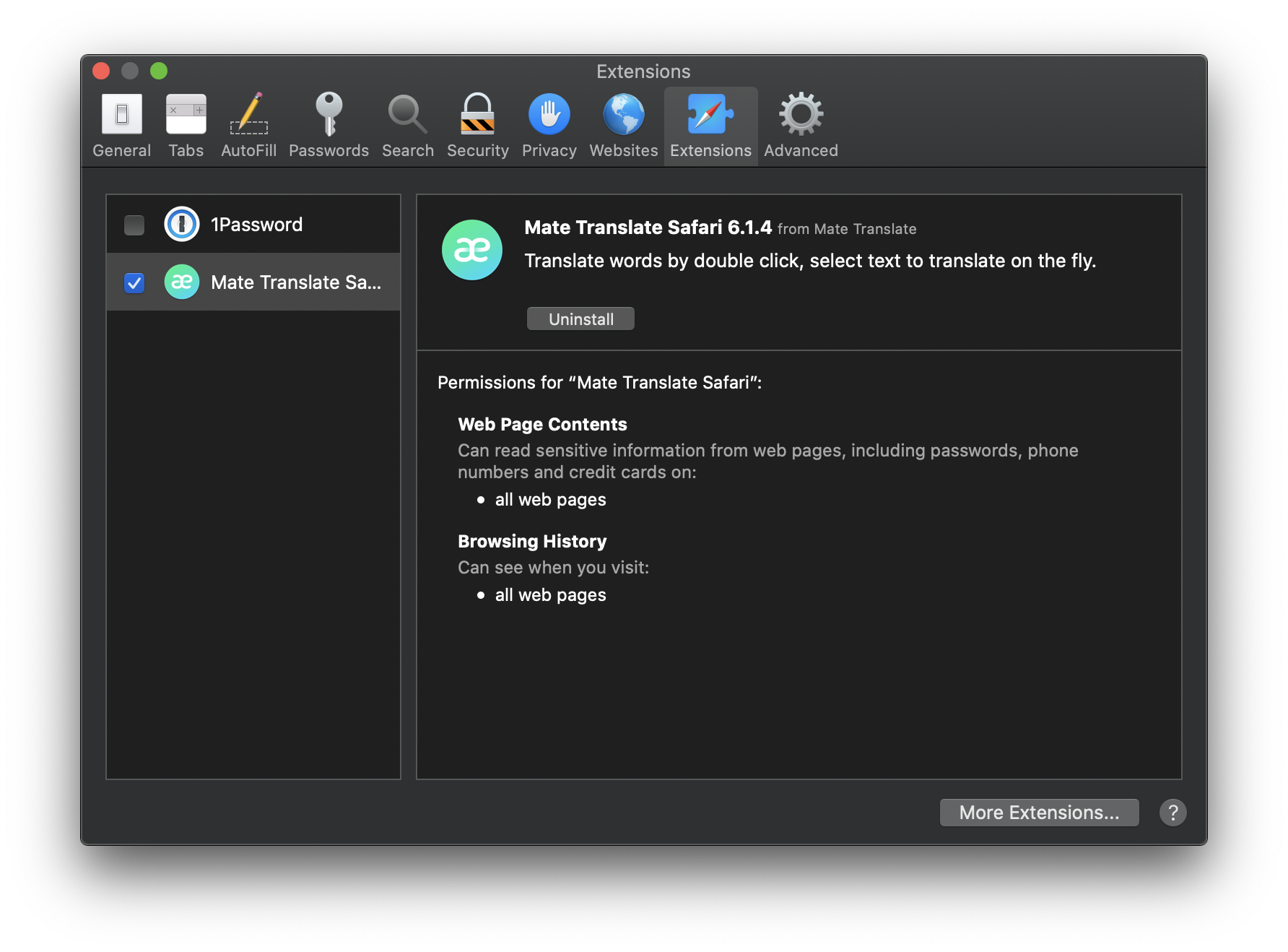
Task: Enable the 1Password extension checkbox
Action: pyautogui.click(x=134, y=225)
